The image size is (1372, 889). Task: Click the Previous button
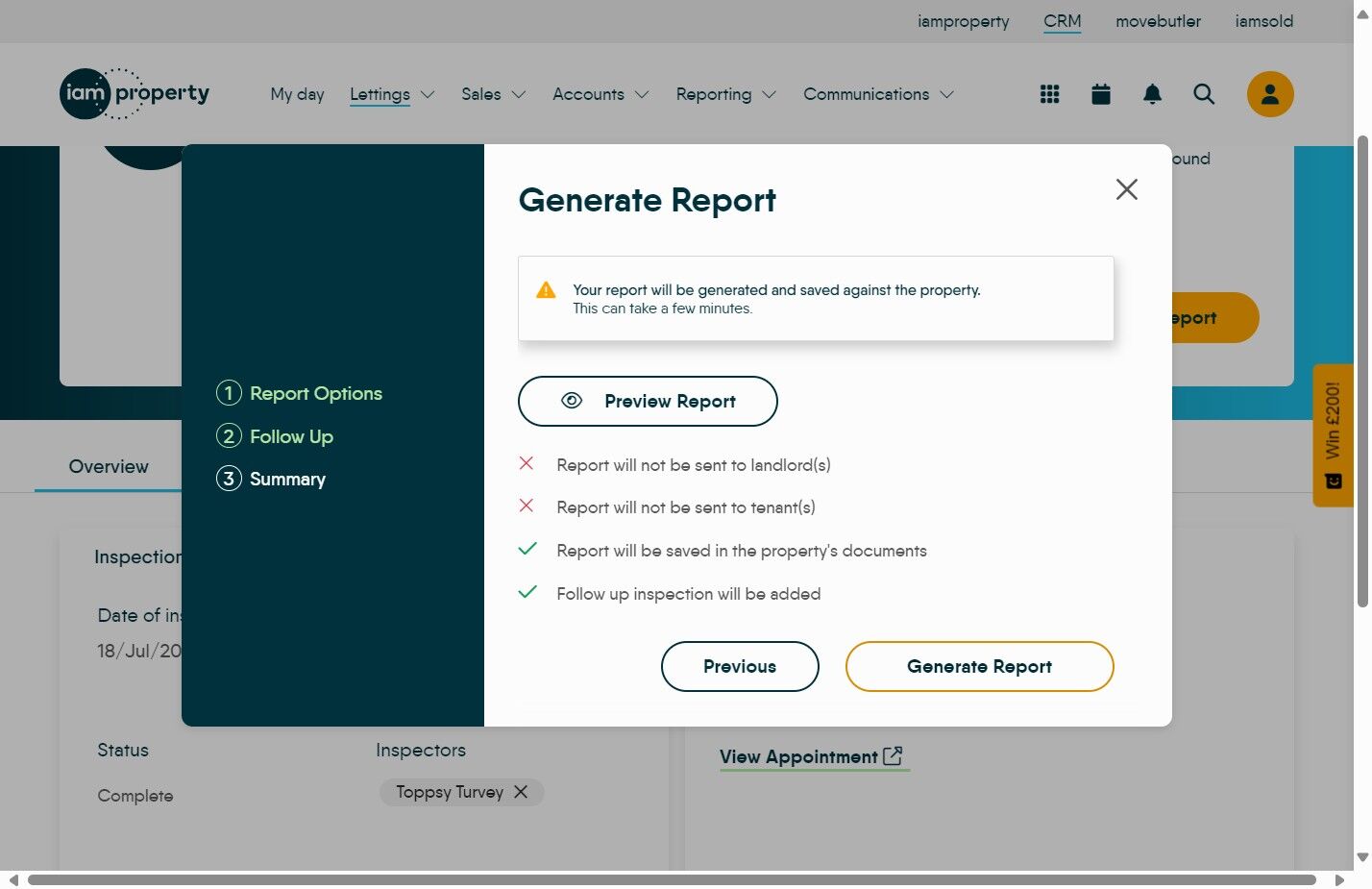[740, 667]
